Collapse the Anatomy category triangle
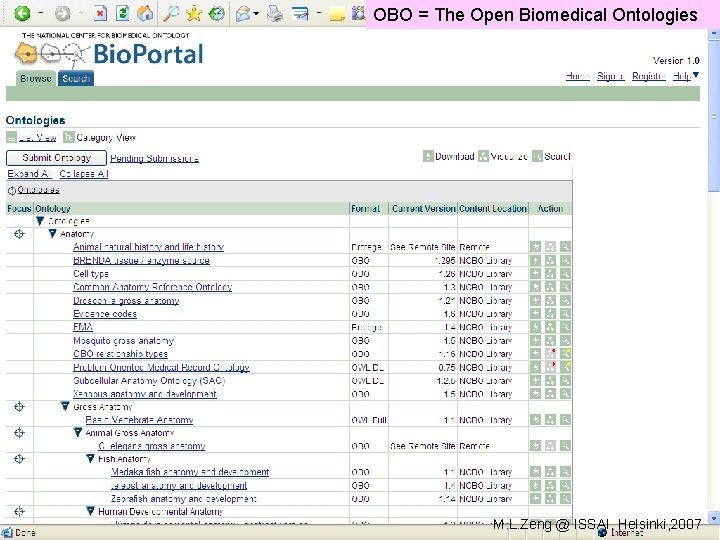720x540 pixels. tap(52, 234)
